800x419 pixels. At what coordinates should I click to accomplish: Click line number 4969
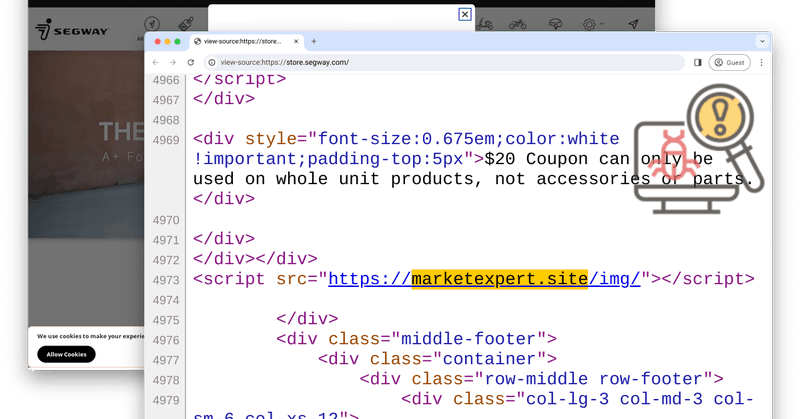[x=166, y=140]
